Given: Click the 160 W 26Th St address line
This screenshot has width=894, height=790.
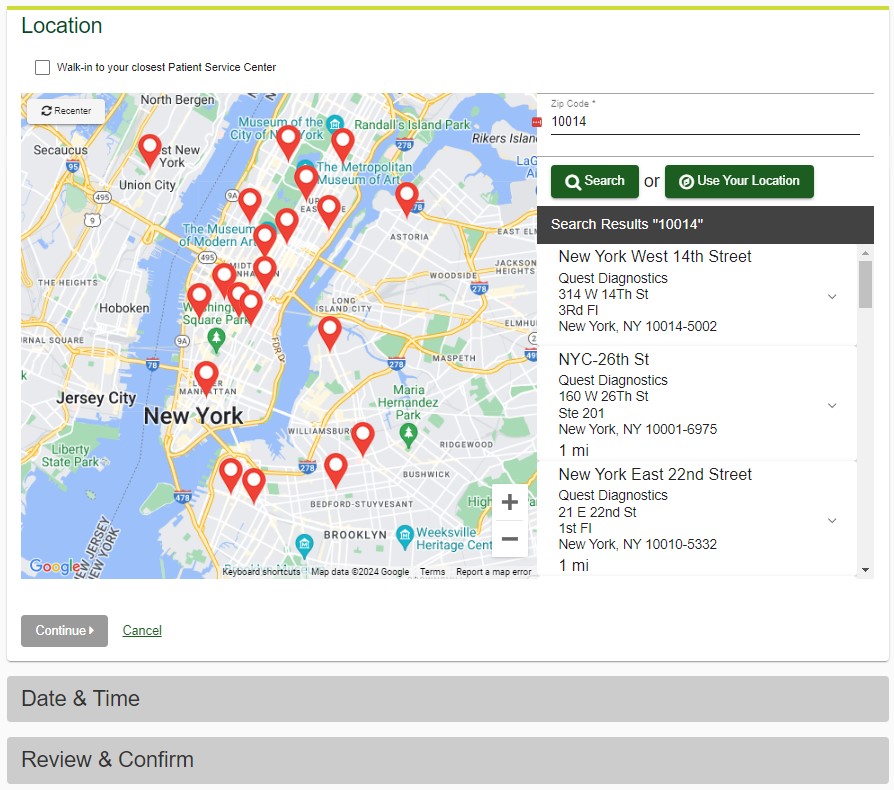Looking at the screenshot, I should pyautogui.click(x=603, y=396).
